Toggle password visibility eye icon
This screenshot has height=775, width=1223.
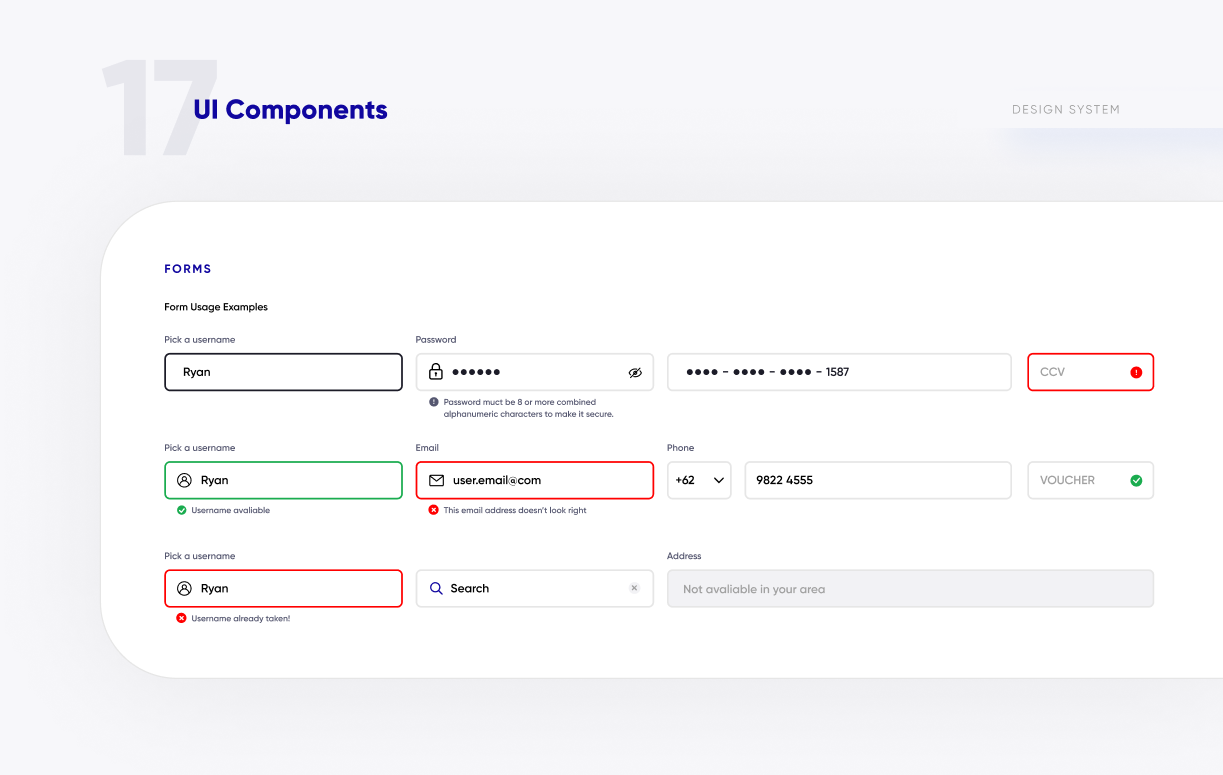click(635, 372)
